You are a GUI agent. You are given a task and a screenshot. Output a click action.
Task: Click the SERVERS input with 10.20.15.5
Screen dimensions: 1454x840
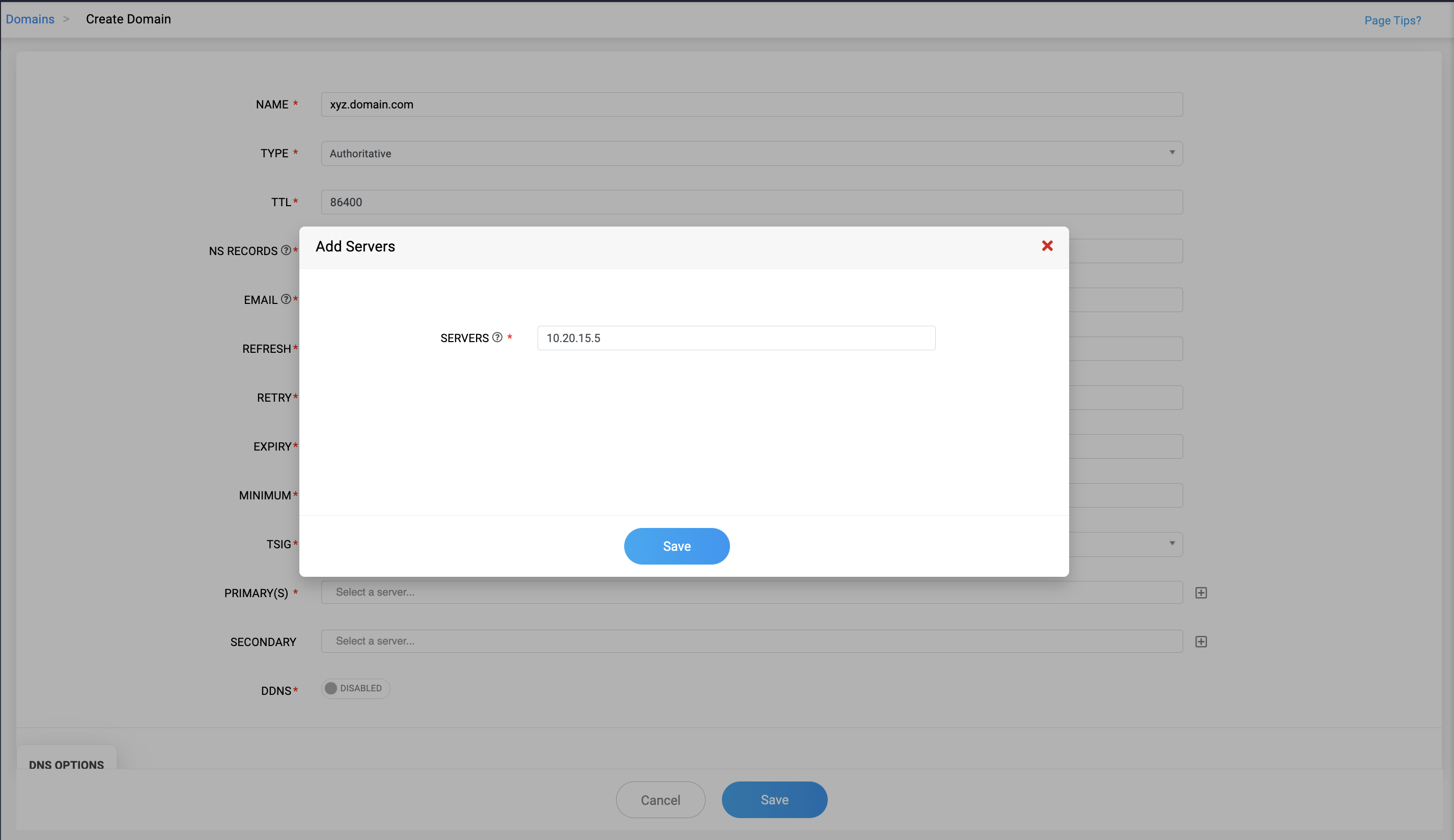(735, 338)
